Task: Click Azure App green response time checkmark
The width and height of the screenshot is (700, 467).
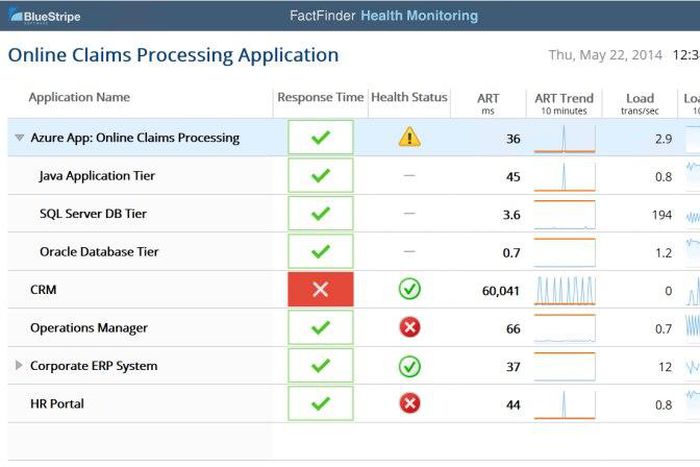Action: pos(321,137)
